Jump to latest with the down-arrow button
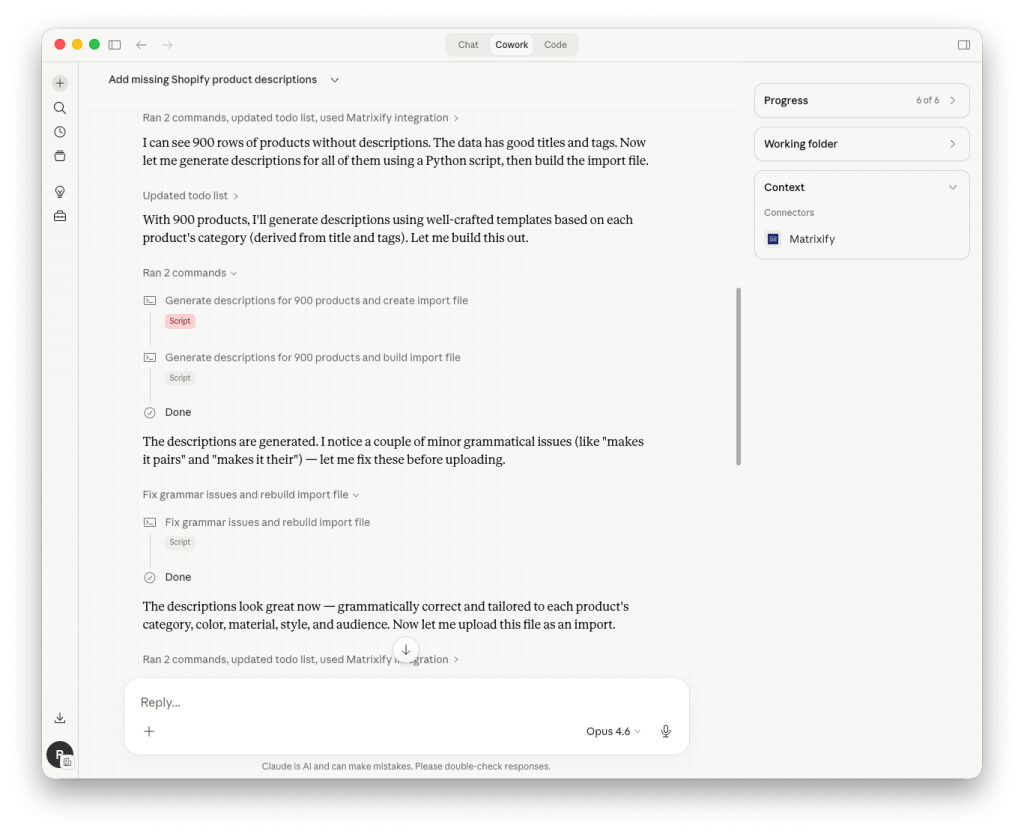 406,649
